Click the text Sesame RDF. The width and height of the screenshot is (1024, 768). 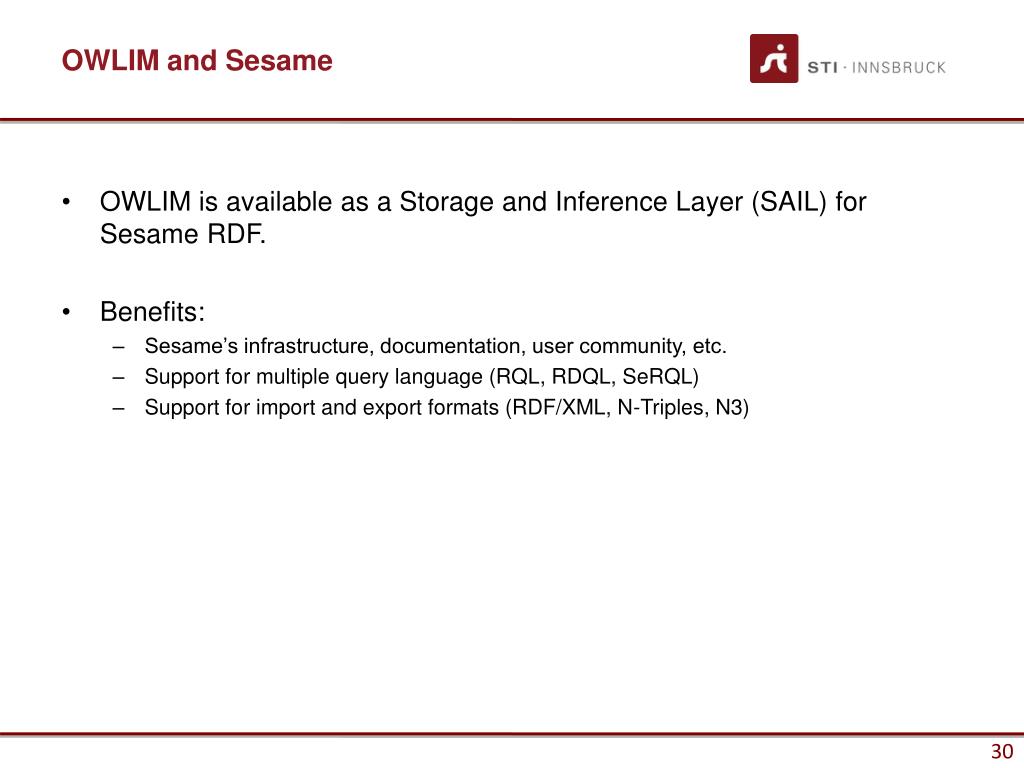point(183,234)
